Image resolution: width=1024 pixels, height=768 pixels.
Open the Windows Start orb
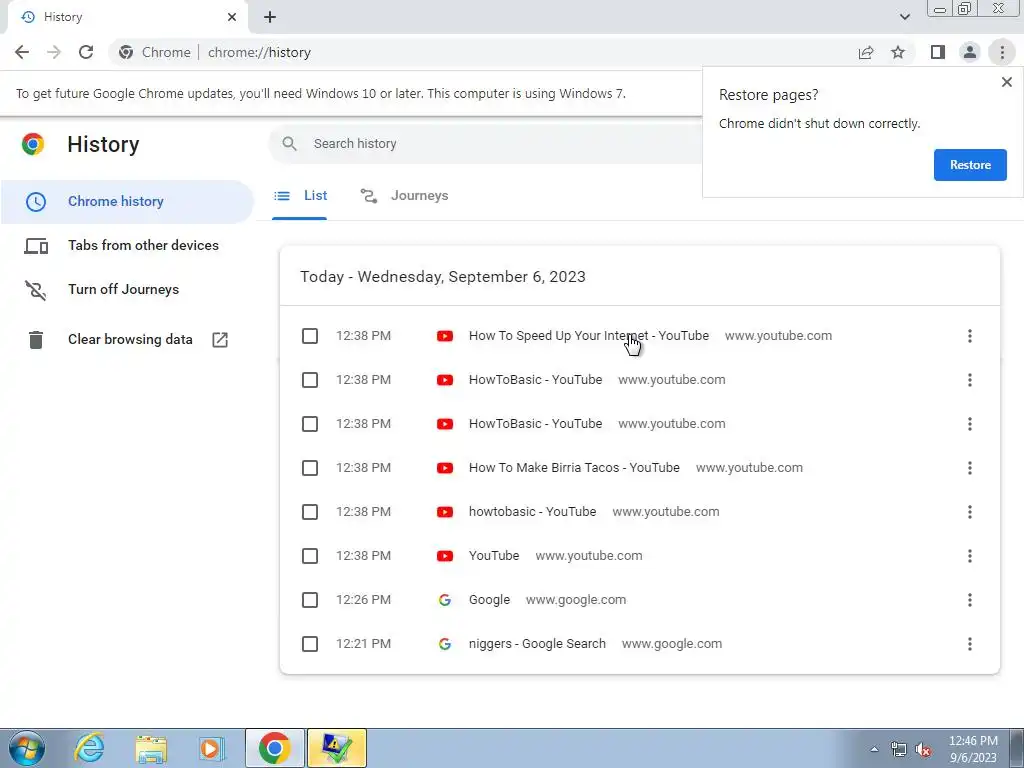coord(26,748)
